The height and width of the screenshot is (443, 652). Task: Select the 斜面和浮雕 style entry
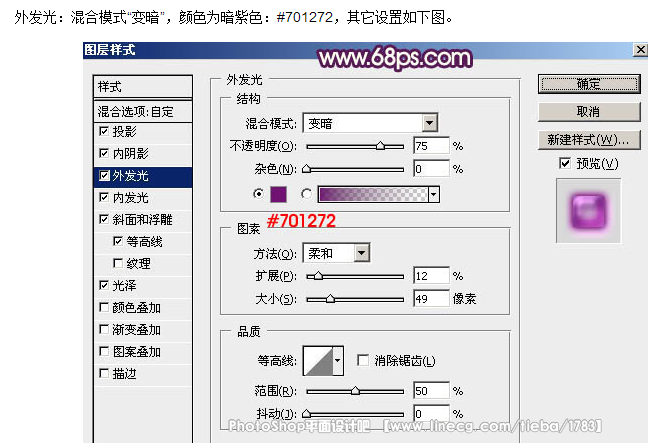click(143, 220)
